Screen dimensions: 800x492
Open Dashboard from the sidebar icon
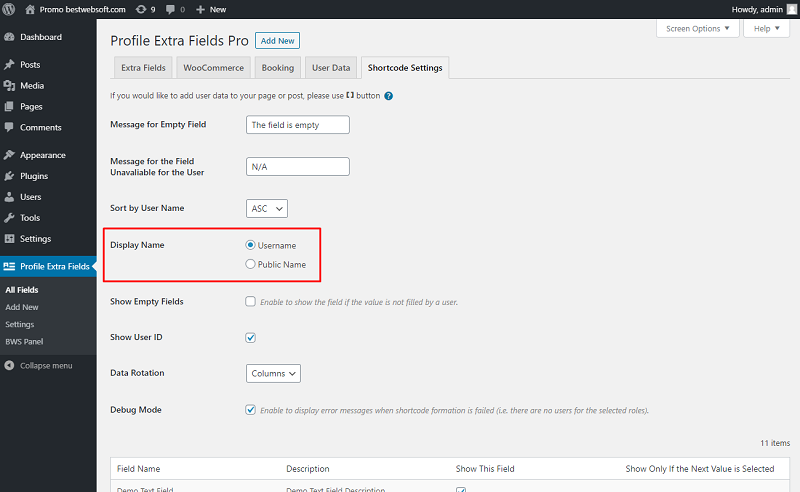pos(9,37)
